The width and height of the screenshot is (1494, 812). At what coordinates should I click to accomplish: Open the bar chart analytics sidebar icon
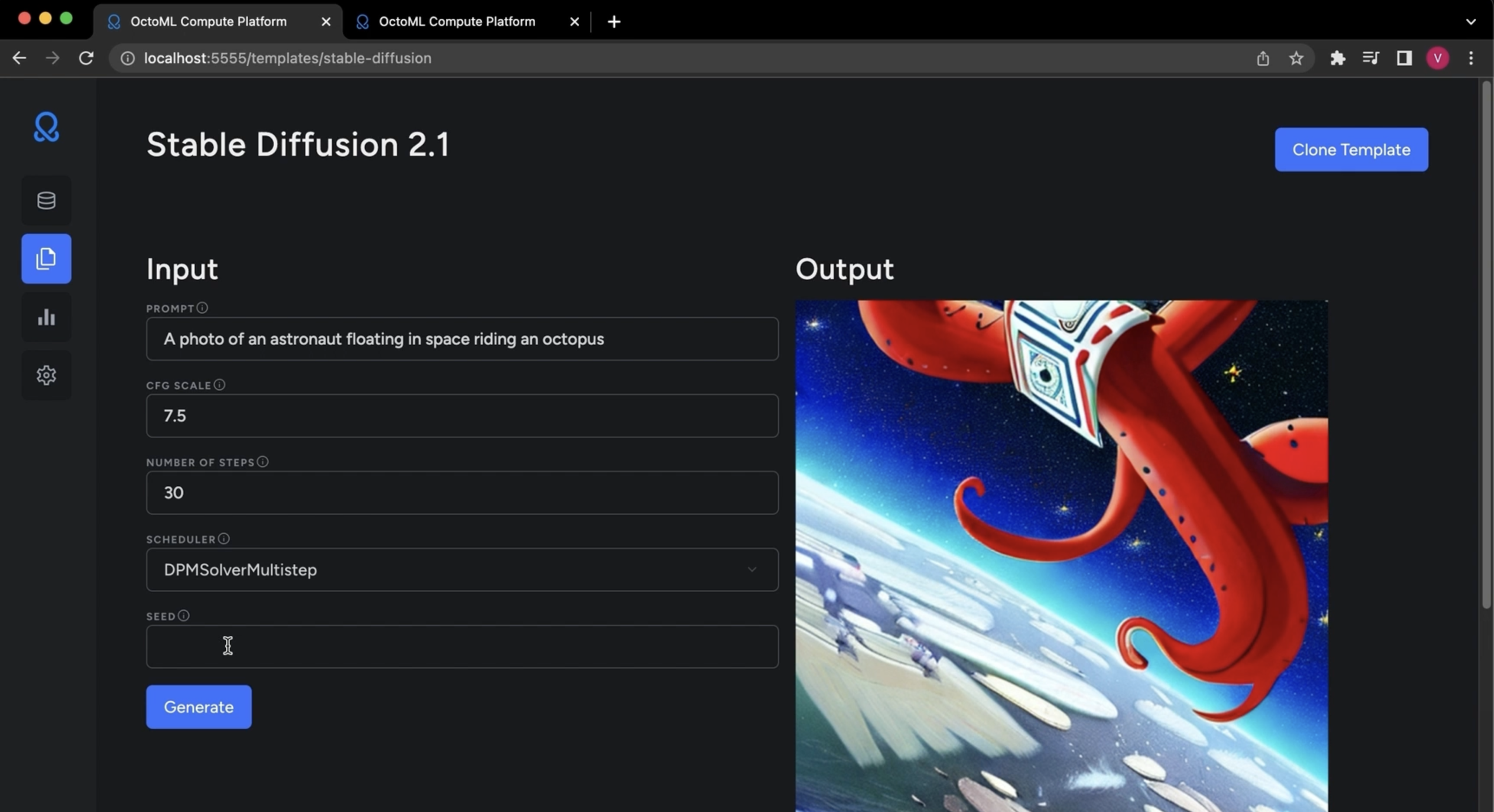click(x=46, y=317)
